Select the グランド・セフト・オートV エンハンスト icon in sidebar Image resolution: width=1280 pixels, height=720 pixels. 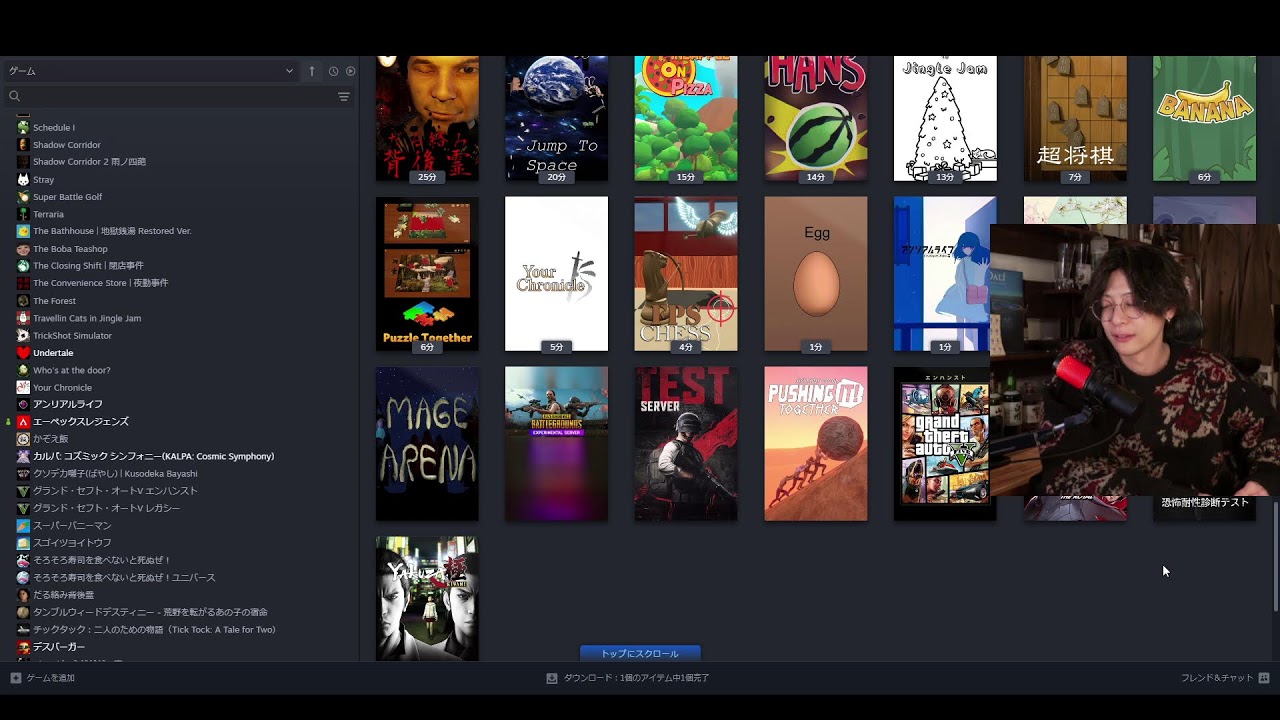coord(23,491)
